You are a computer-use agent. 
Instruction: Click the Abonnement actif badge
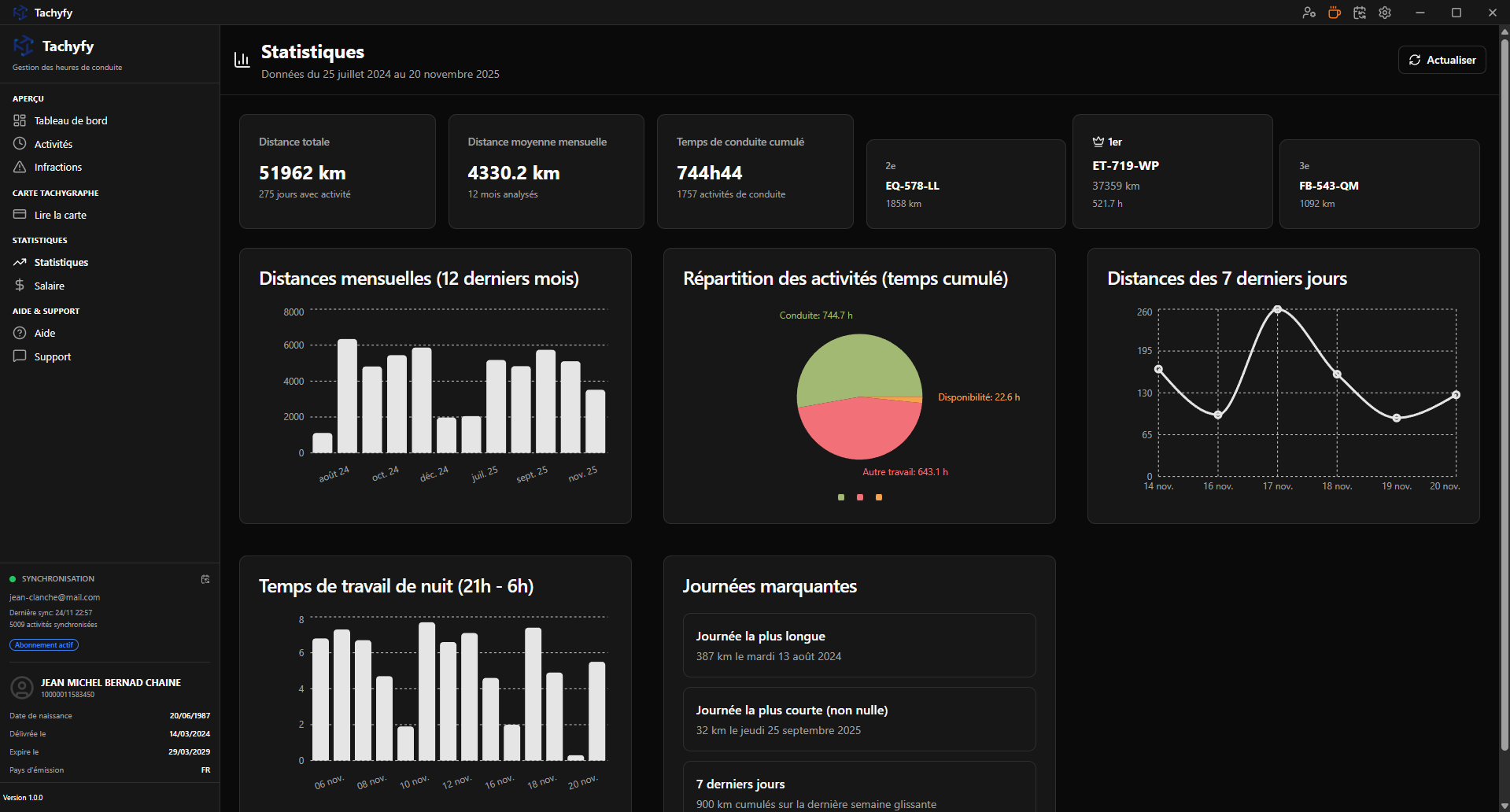tap(43, 644)
